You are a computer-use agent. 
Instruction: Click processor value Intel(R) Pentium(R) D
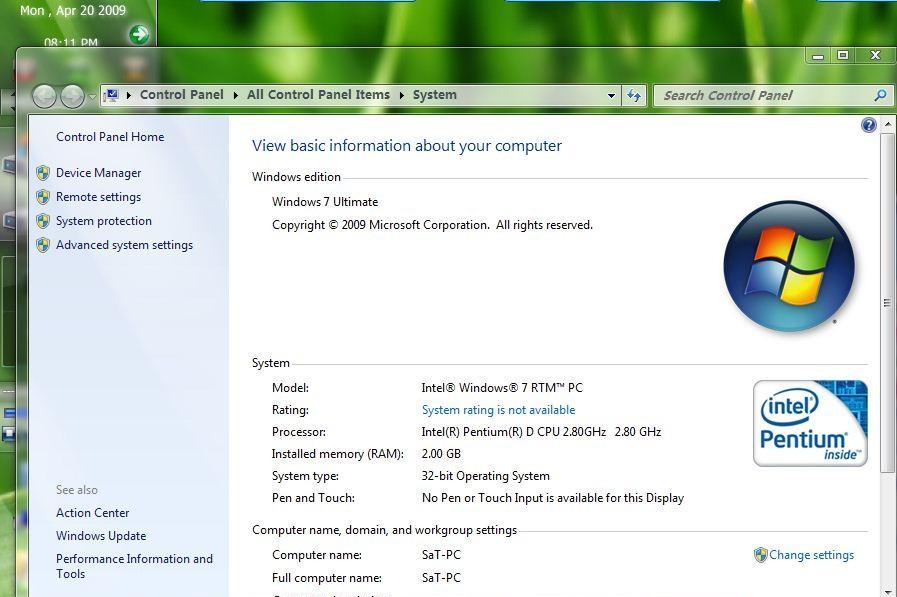[541, 432]
